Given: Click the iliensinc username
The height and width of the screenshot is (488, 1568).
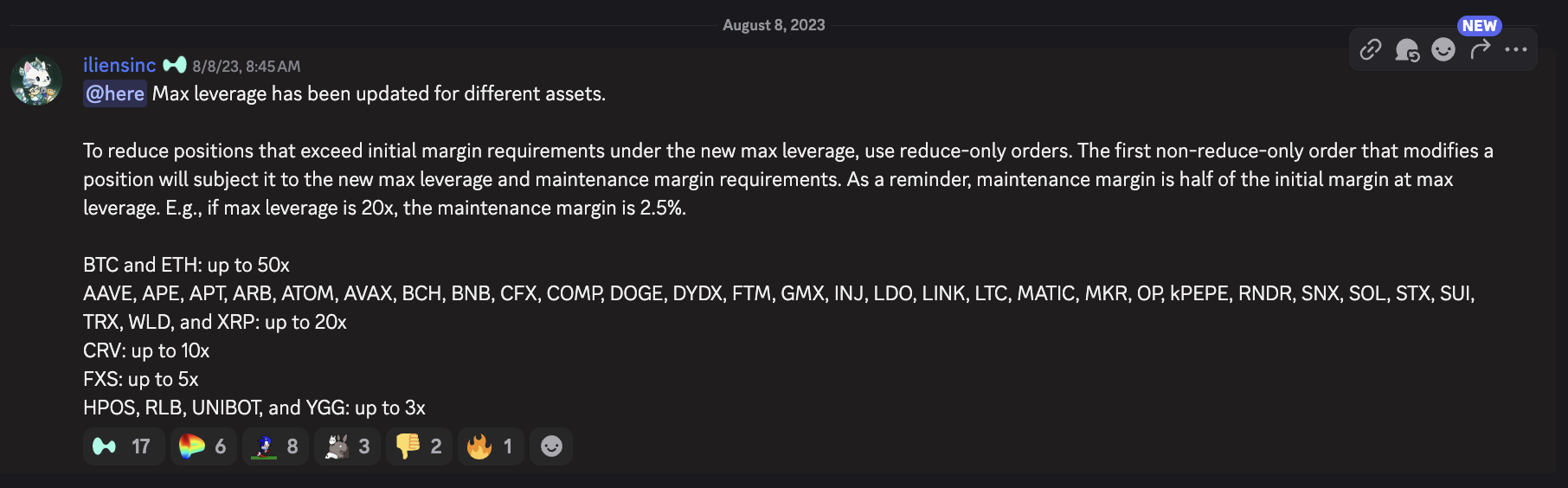Looking at the screenshot, I should 119,65.
